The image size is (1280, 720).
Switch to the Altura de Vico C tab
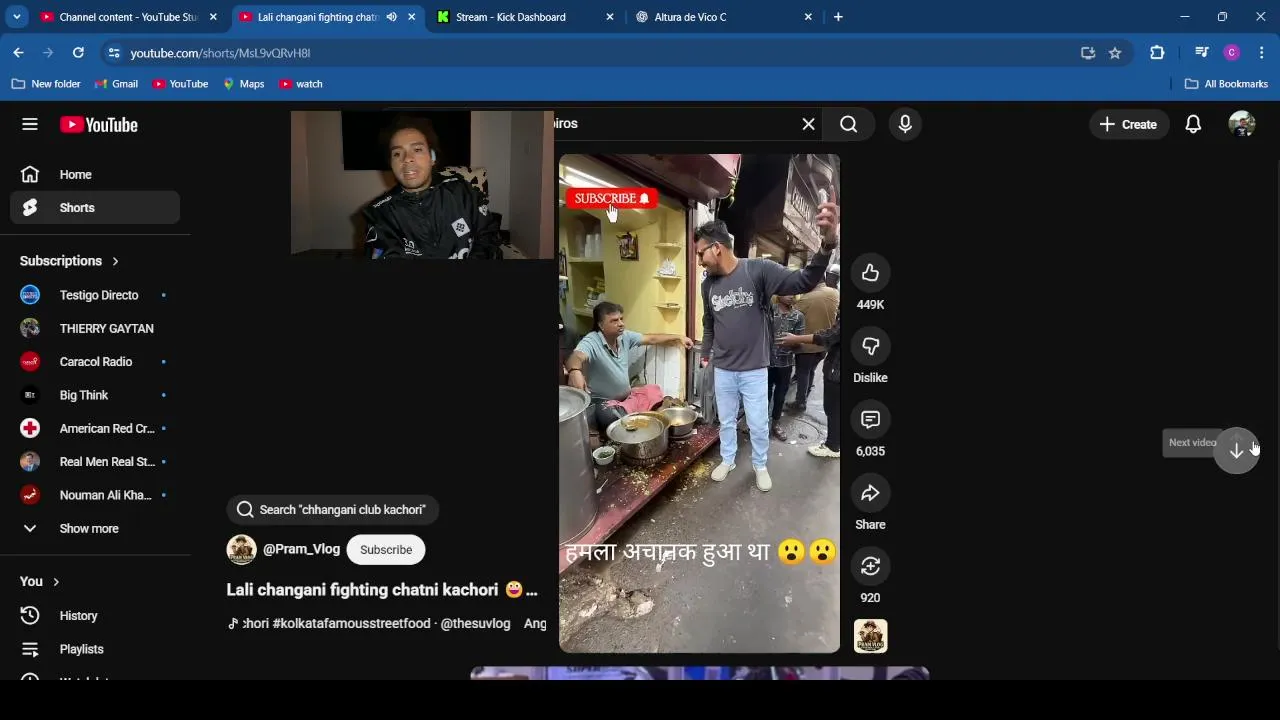[x=690, y=17]
